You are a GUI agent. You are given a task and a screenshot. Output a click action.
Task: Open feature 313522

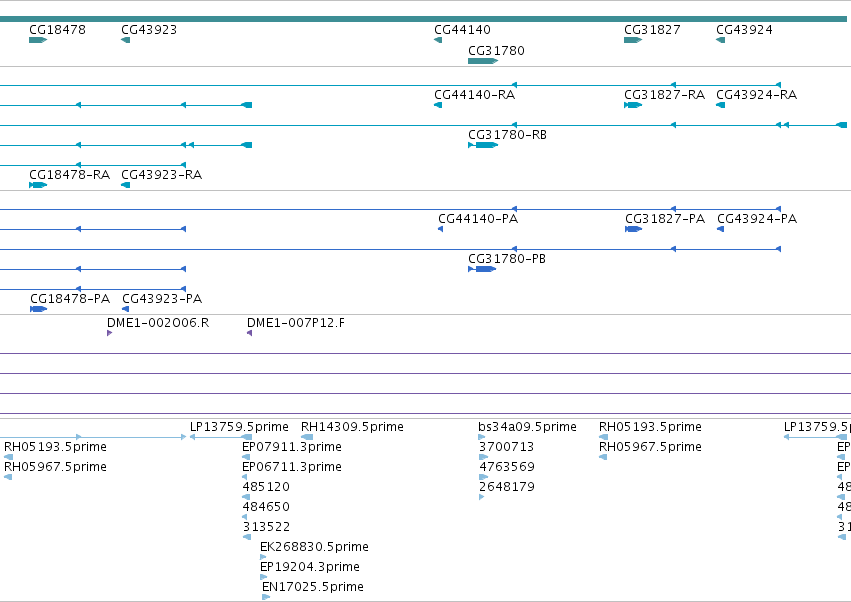266,527
